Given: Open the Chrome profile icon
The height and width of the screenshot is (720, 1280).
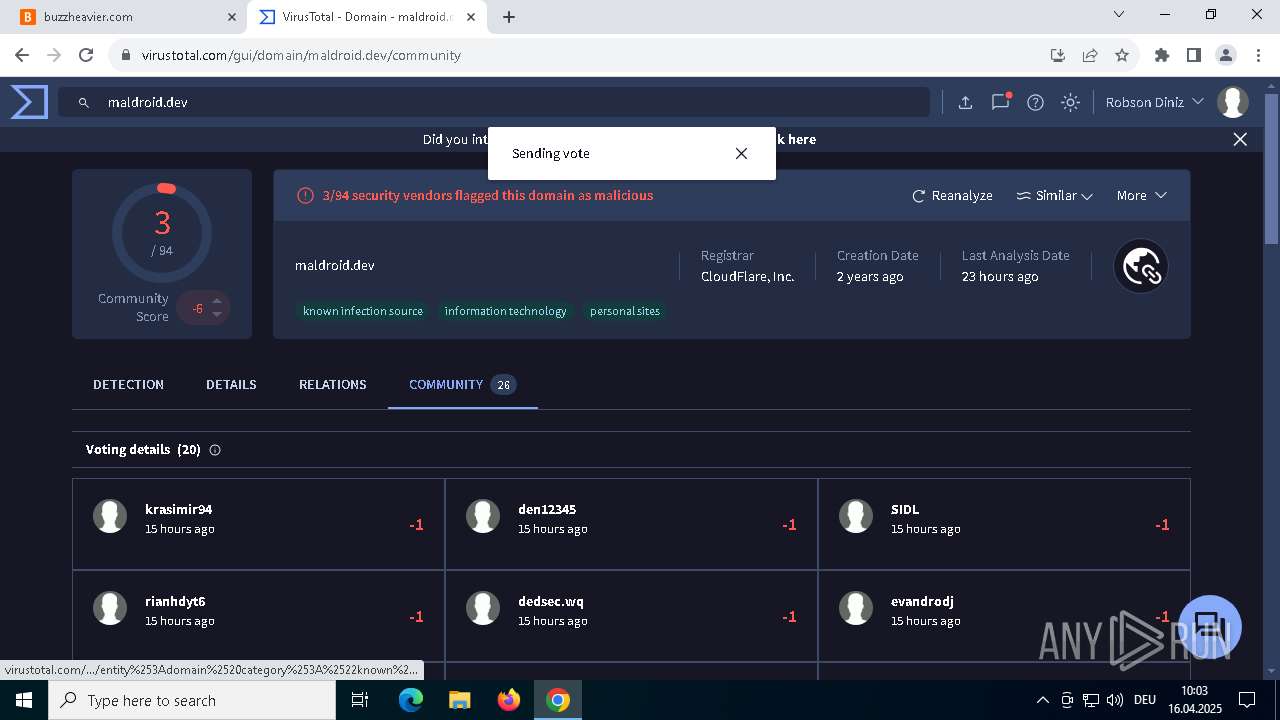Looking at the screenshot, I should tap(1225, 55).
